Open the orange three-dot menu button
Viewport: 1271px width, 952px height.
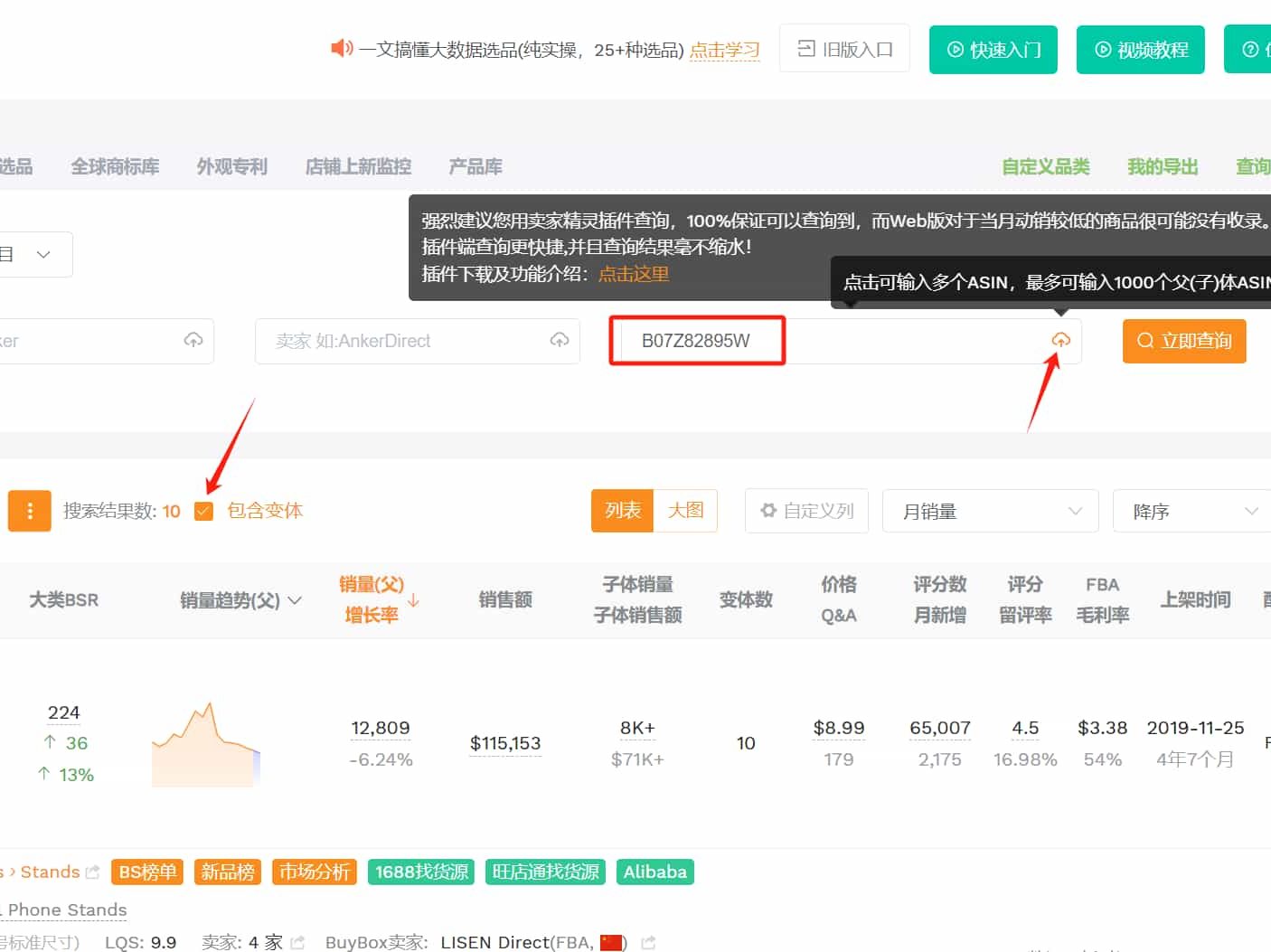(x=30, y=511)
